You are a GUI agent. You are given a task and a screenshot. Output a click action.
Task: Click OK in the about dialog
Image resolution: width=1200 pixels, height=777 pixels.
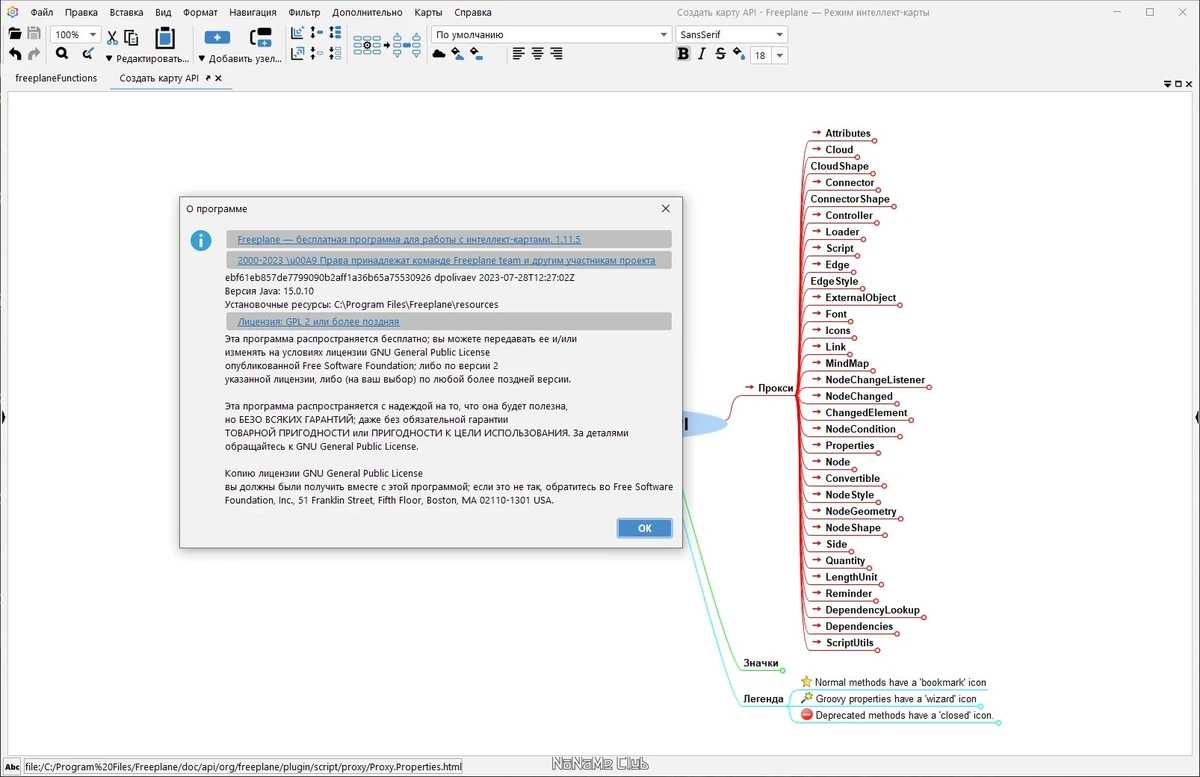tap(644, 528)
